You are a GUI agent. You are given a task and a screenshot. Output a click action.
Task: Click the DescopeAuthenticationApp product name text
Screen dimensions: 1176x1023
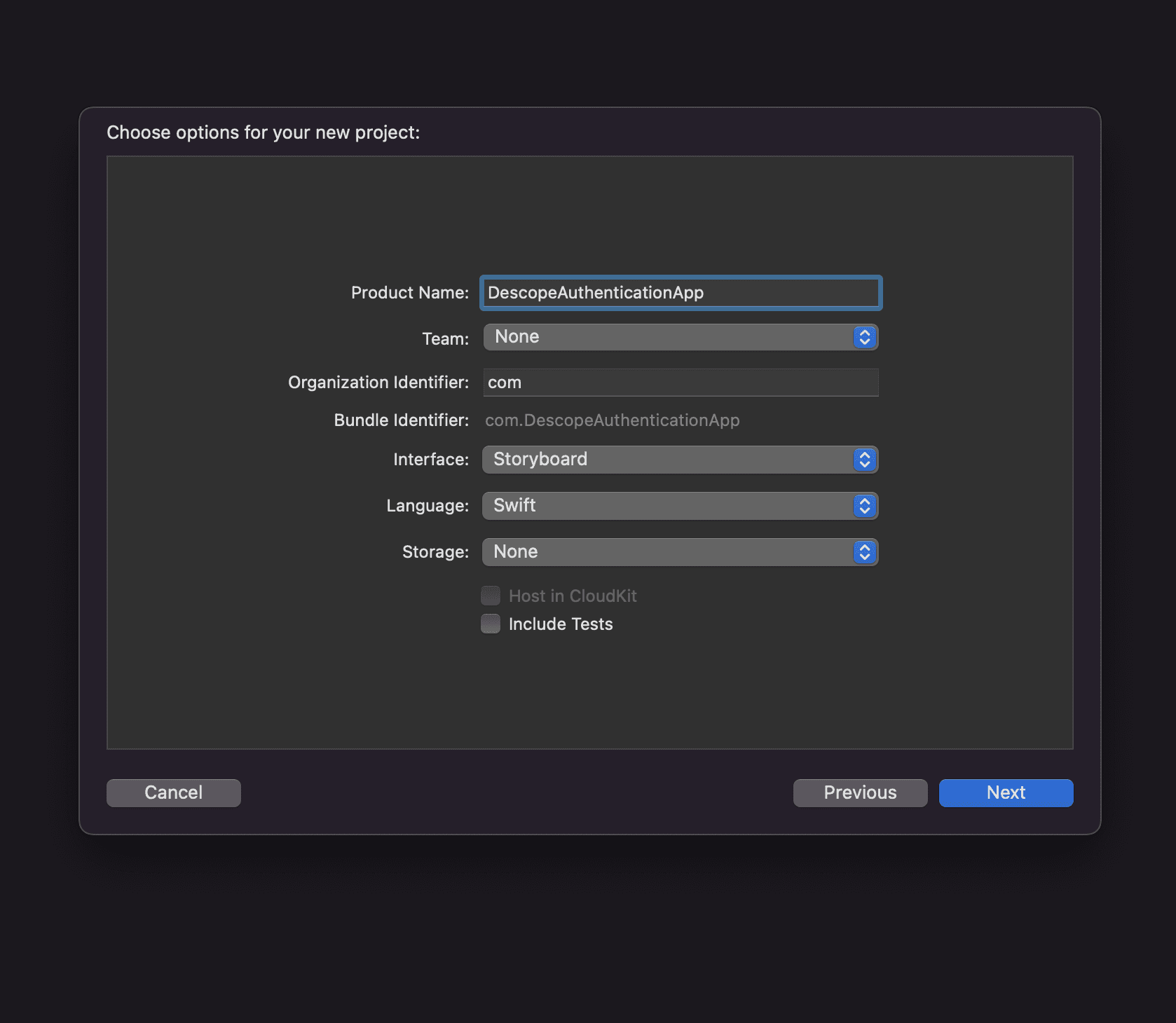(596, 293)
